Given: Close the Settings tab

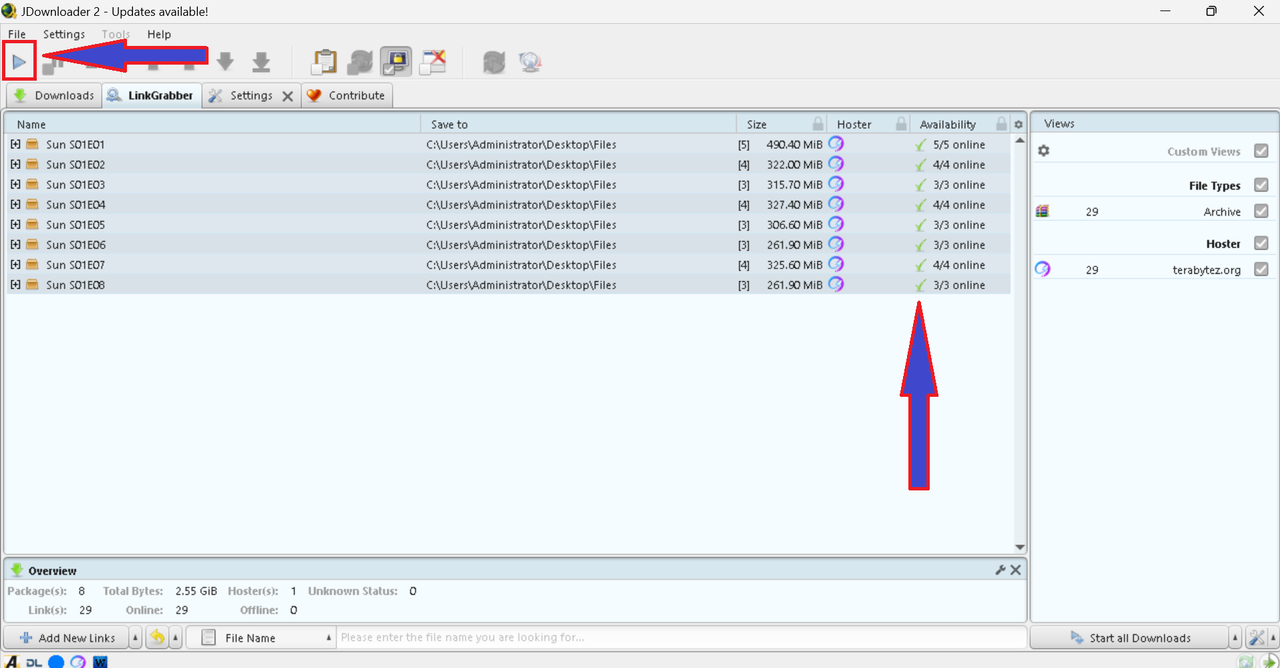Looking at the screenshot, I should click(x=287, y=96).
